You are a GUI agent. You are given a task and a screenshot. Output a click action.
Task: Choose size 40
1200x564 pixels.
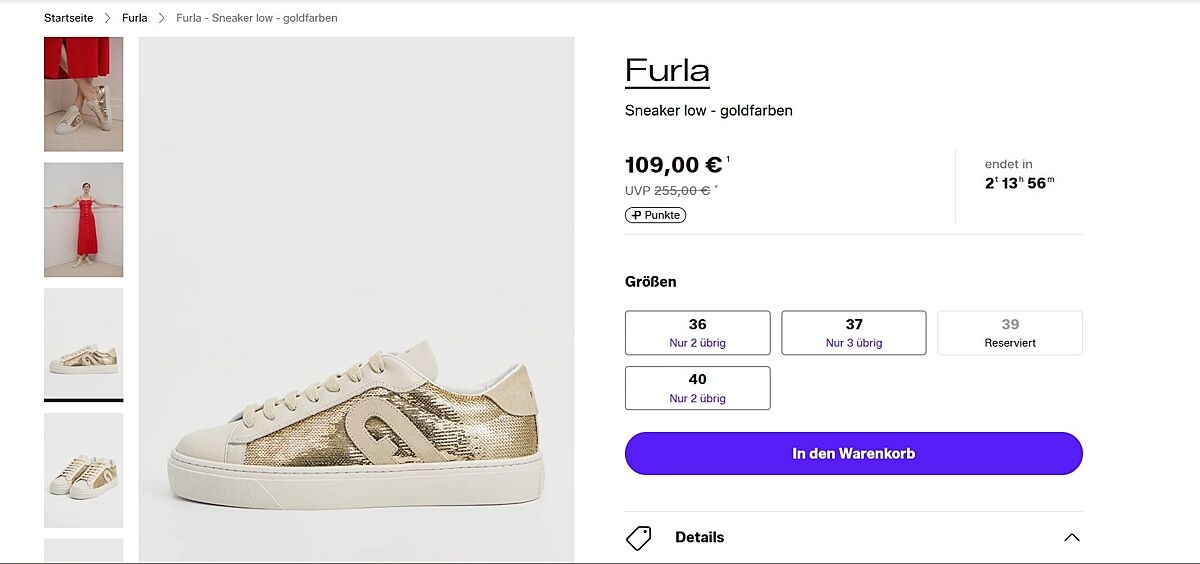coord(698,388)
